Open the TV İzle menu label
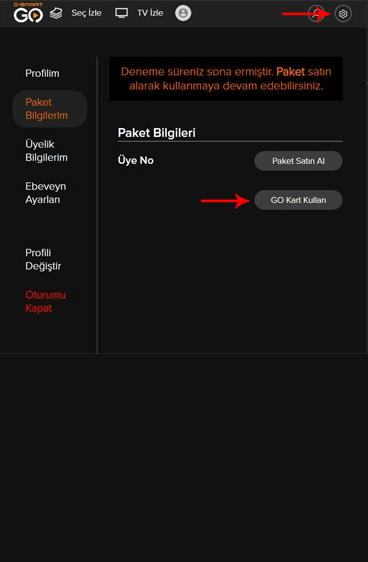The height and width of the screenshot is (562, 368). 150,13
